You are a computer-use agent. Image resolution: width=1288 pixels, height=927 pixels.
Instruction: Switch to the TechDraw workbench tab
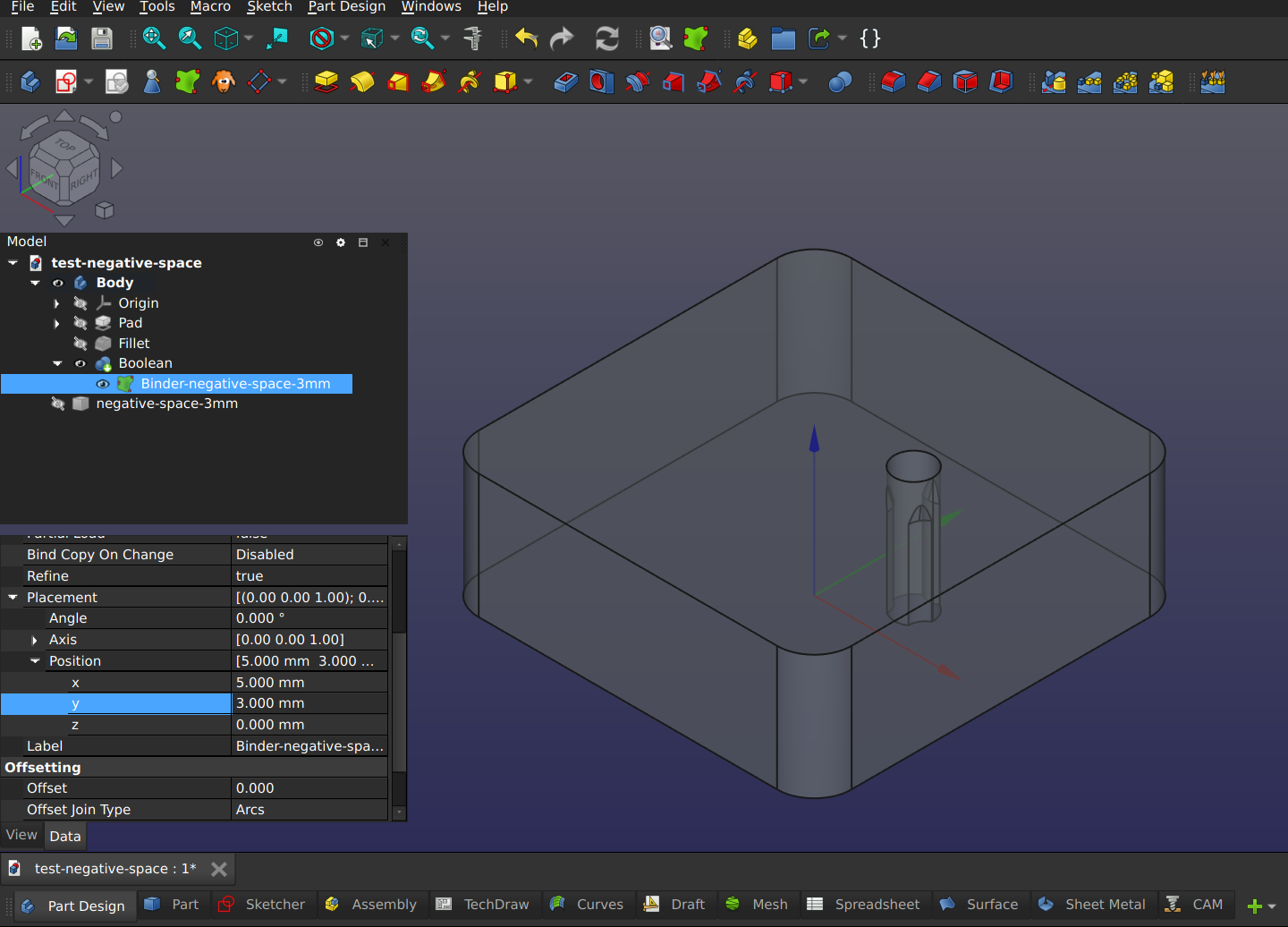pyautogui.click(x=482, y=905)
